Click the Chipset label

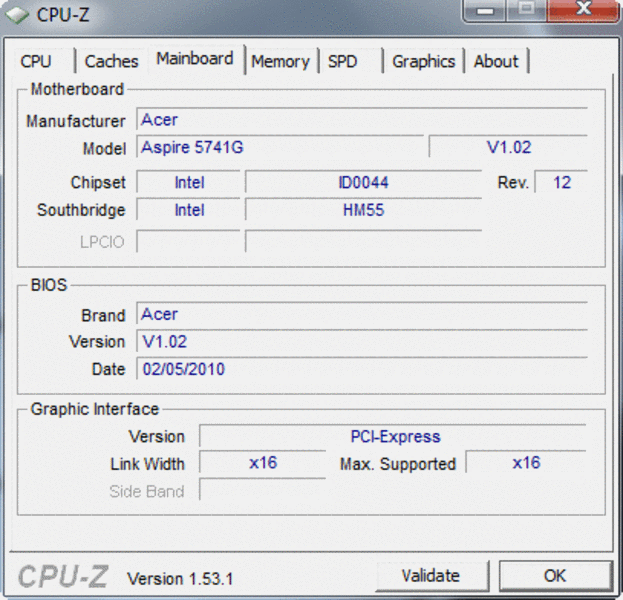pyautogui.click(x=98, y=183)
